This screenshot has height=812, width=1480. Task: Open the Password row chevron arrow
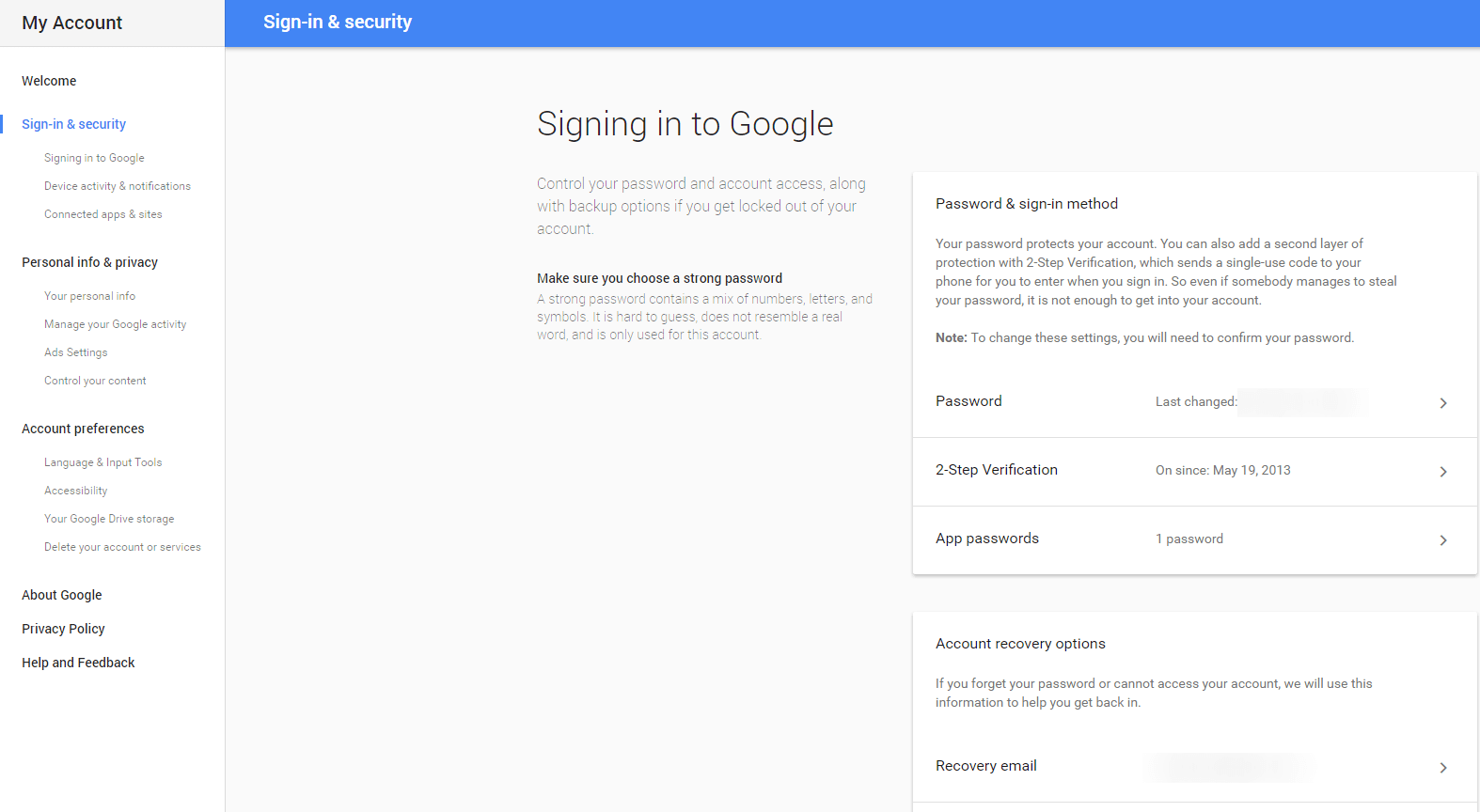(x=1443, y=403)
